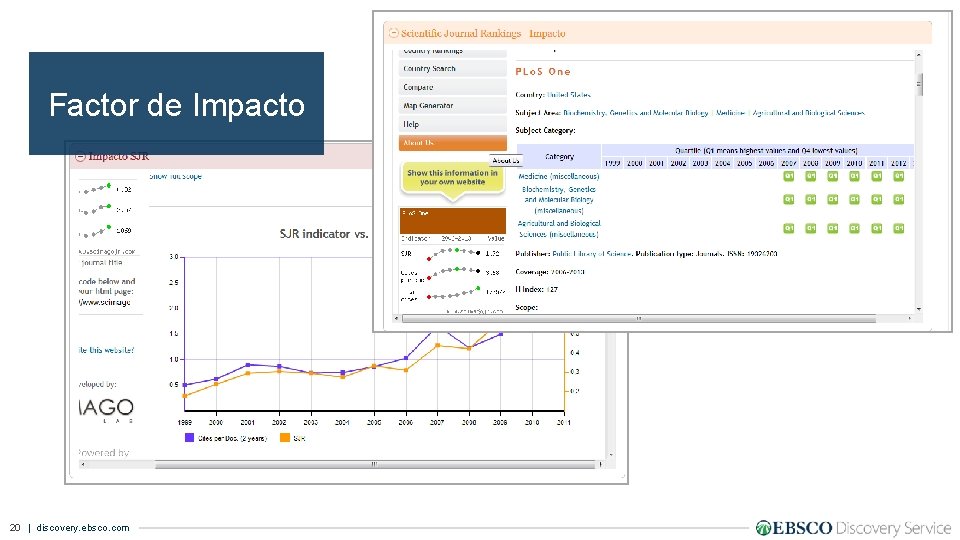Viewport: 960px width, 540px height.
Task: Click the 2010 Q1 badge in the Biochemistry row
Action: tap(855, 200)
